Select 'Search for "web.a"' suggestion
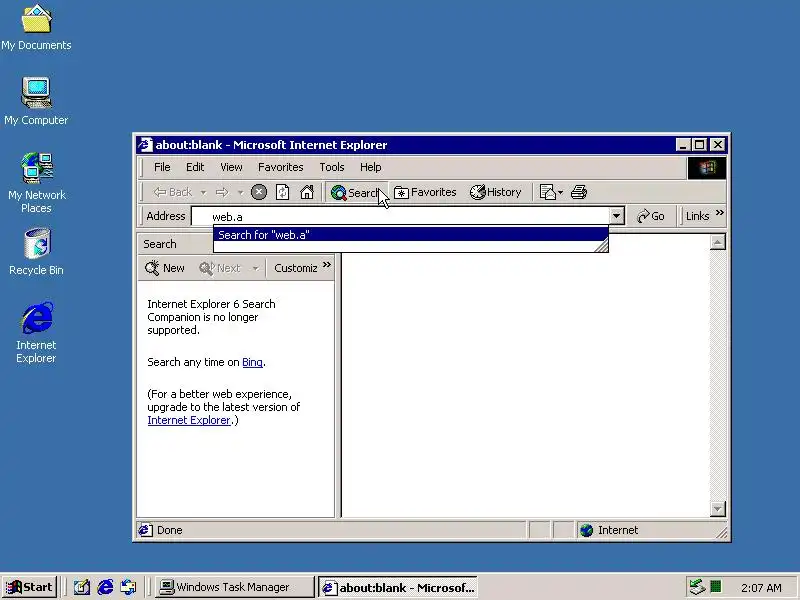 [x=411, y=235]
